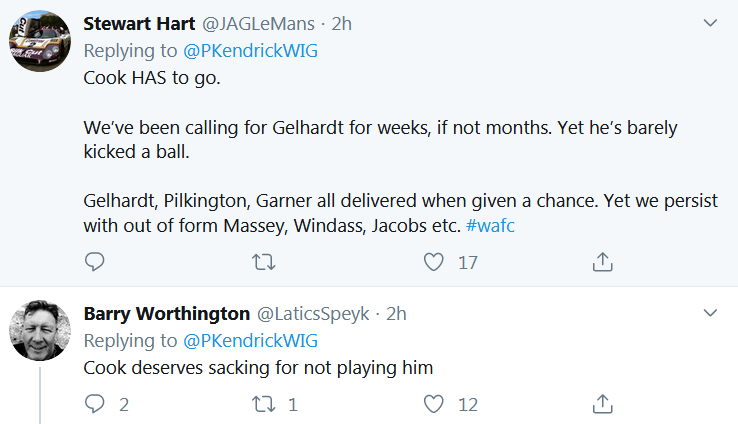
Task: Open Stewart Hart's profile name
Action: pyautogui.click(x=138, y=23)
